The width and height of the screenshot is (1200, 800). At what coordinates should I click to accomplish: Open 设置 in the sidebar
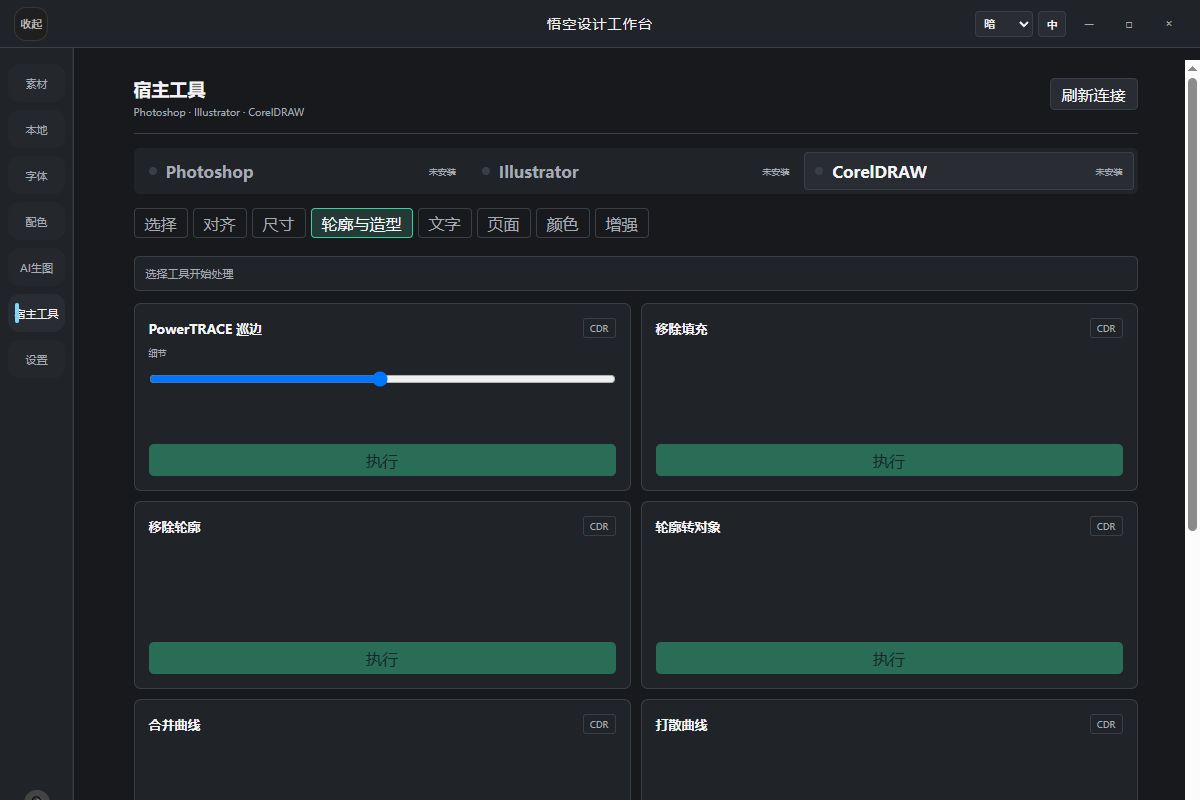coord(37,360)
